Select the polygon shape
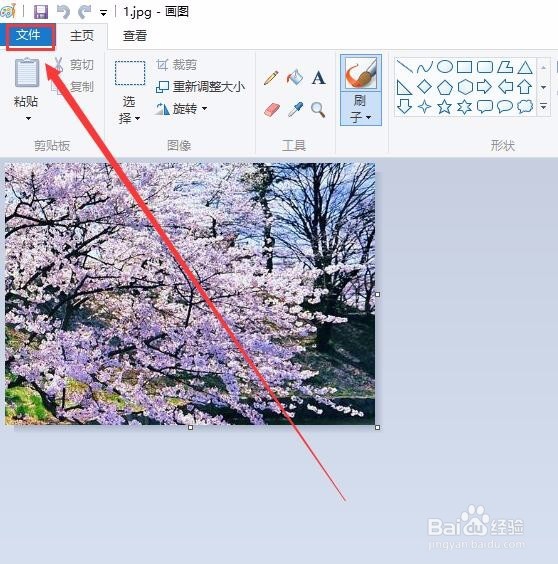Screen dimensions: 558x564 pos(505,67)
